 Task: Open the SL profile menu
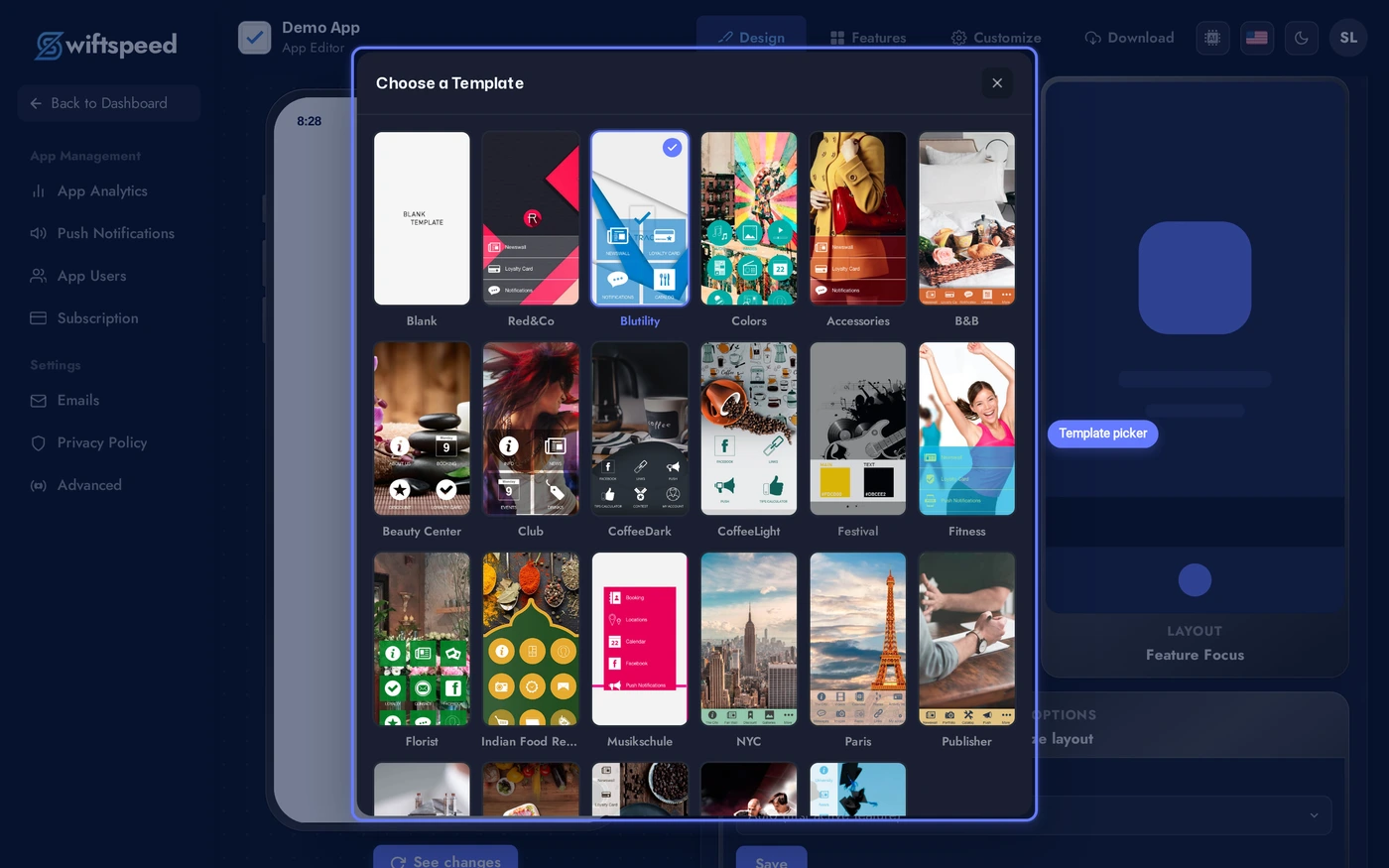pyautogui.click(x=1348, y=37)
